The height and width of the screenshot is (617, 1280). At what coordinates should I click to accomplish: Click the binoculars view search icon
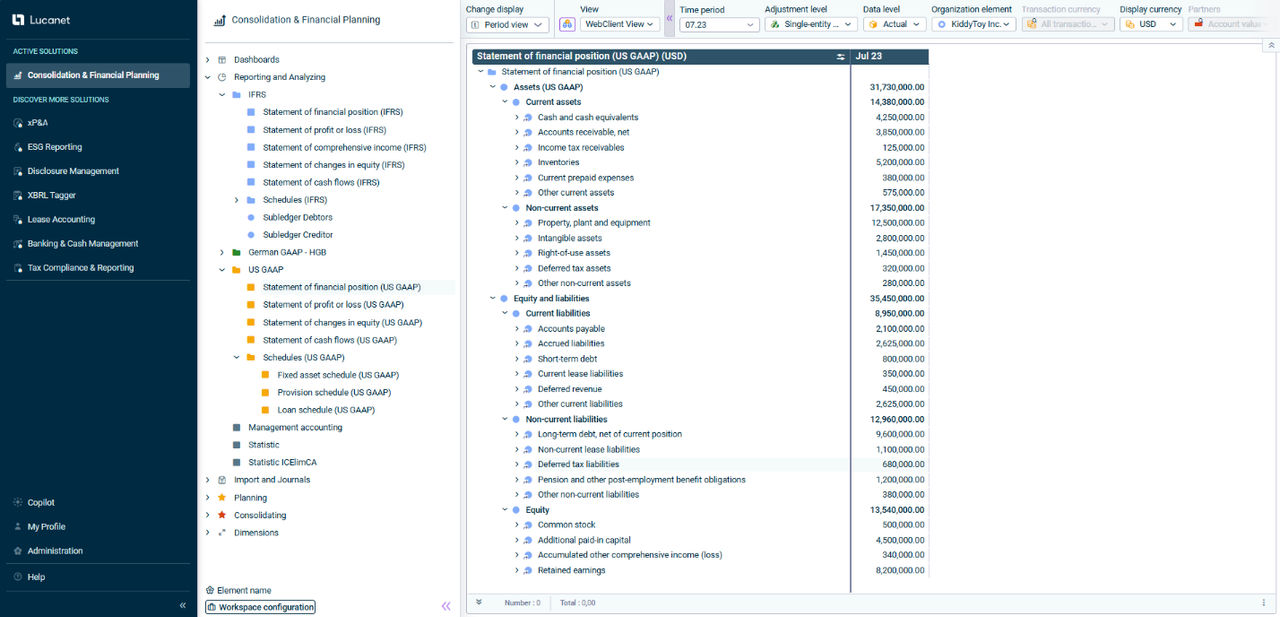click(567, 24)
